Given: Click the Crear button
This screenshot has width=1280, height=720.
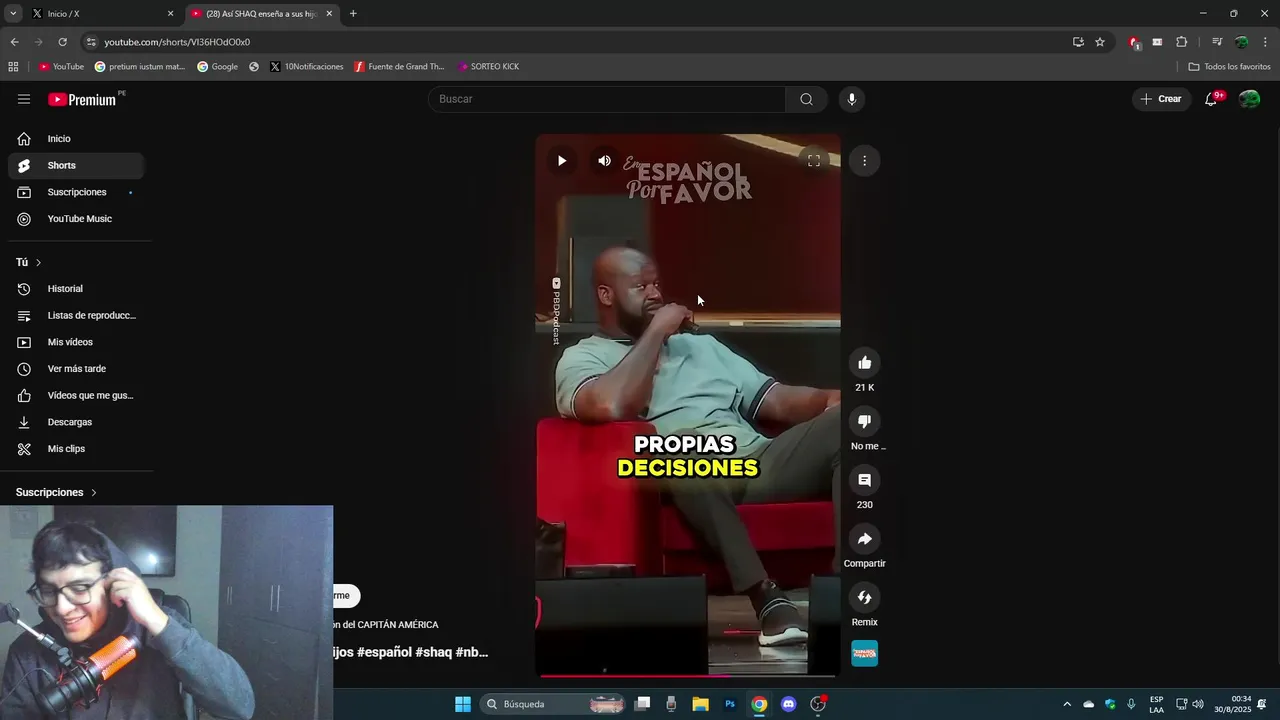Looking at the screenshot, I should coord(1162,99).
